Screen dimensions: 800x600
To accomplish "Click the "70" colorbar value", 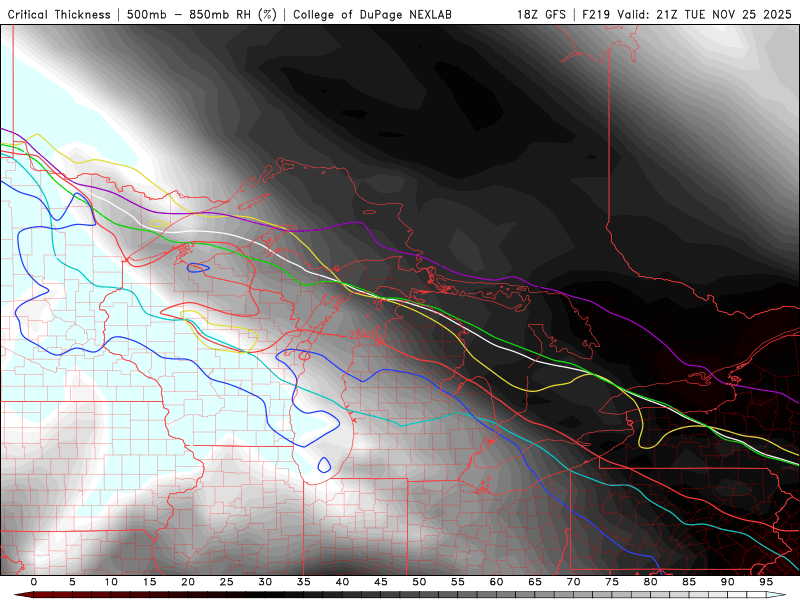I will [x=573, y=582].
